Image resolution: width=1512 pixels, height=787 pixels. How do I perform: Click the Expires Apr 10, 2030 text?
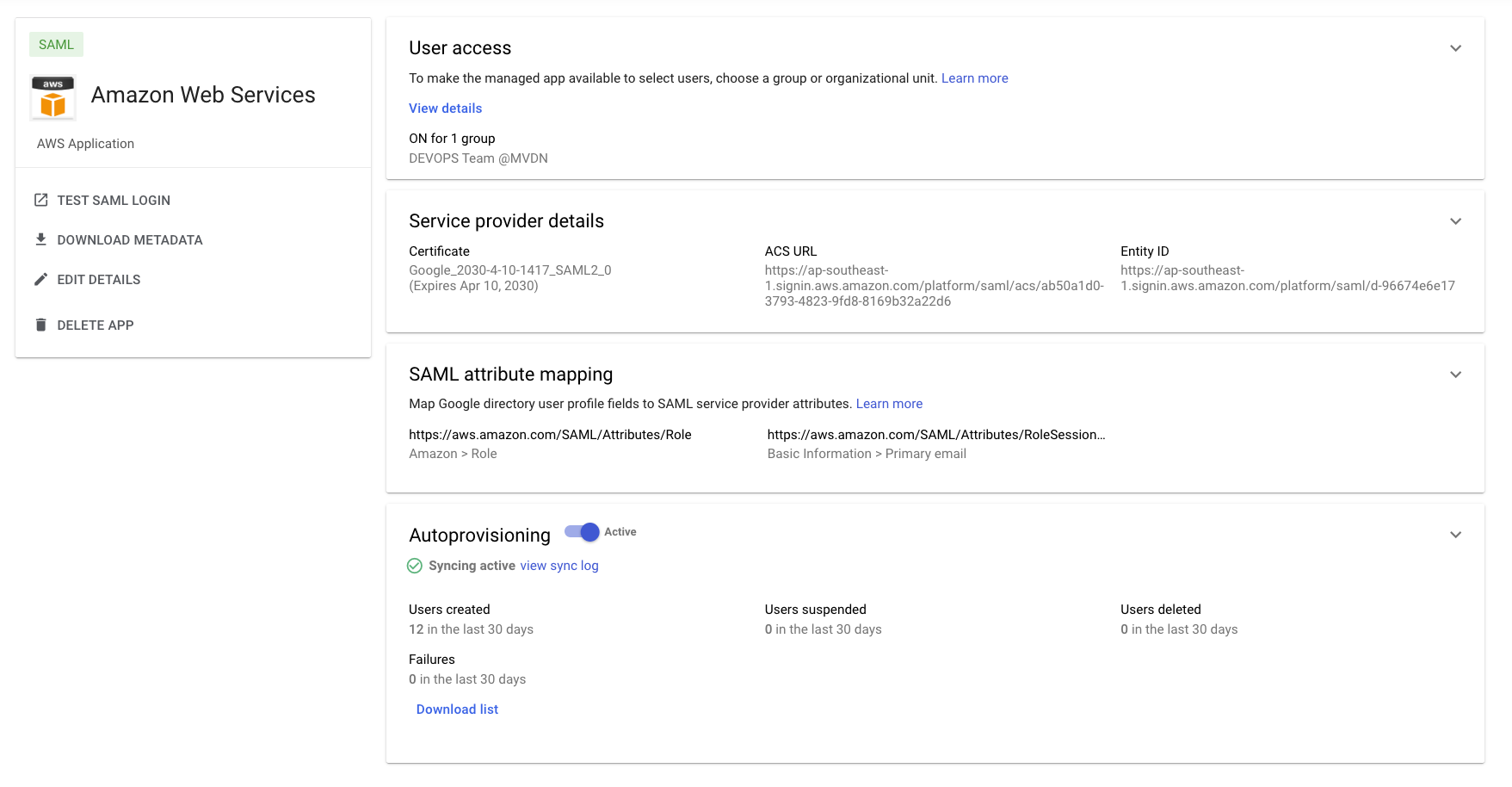473,286
